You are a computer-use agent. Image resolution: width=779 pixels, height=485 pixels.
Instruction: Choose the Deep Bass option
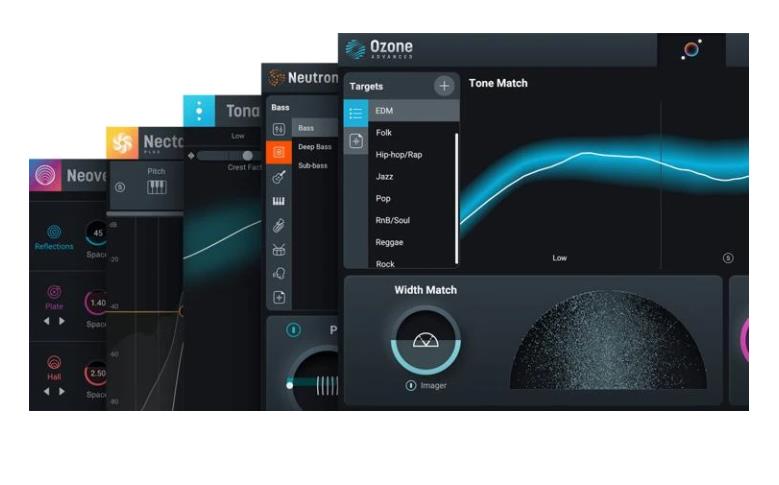(315, 147)
